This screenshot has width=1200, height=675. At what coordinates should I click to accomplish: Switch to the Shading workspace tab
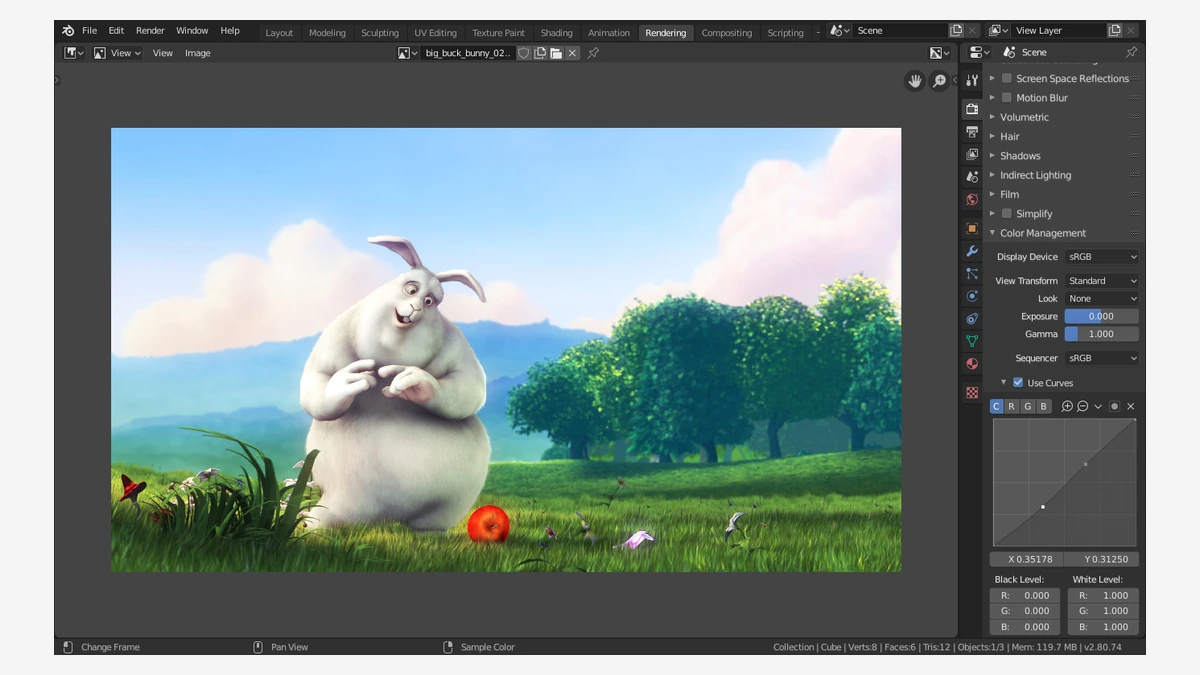click(556, 33)
